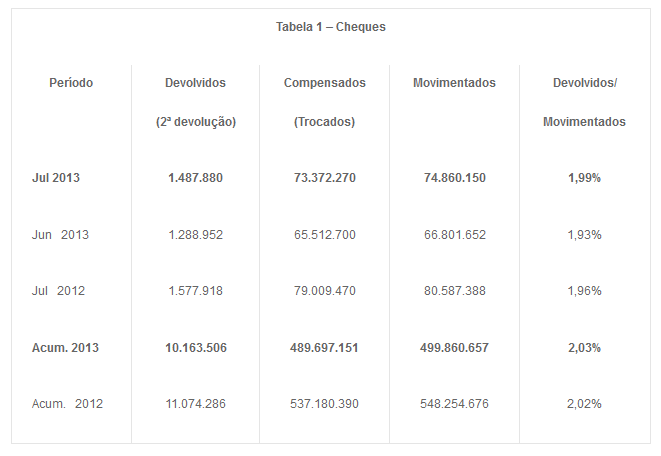The height and width of the screenshot is (456, 661).
Task: Select the 2,03% percentage cell
Action: pyautogui.click(x=584, y=348)
